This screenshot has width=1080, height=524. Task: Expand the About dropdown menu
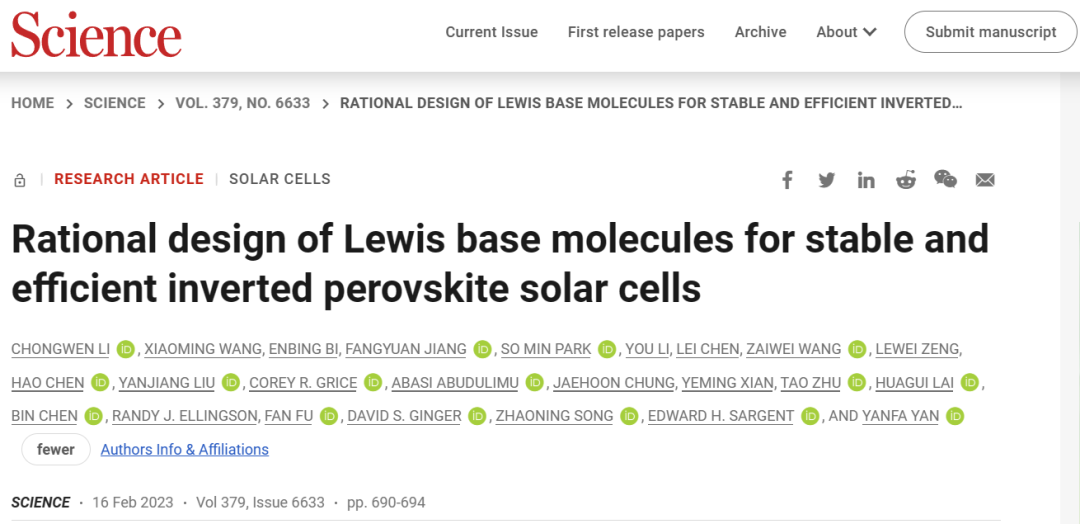(x=846, y=32)
